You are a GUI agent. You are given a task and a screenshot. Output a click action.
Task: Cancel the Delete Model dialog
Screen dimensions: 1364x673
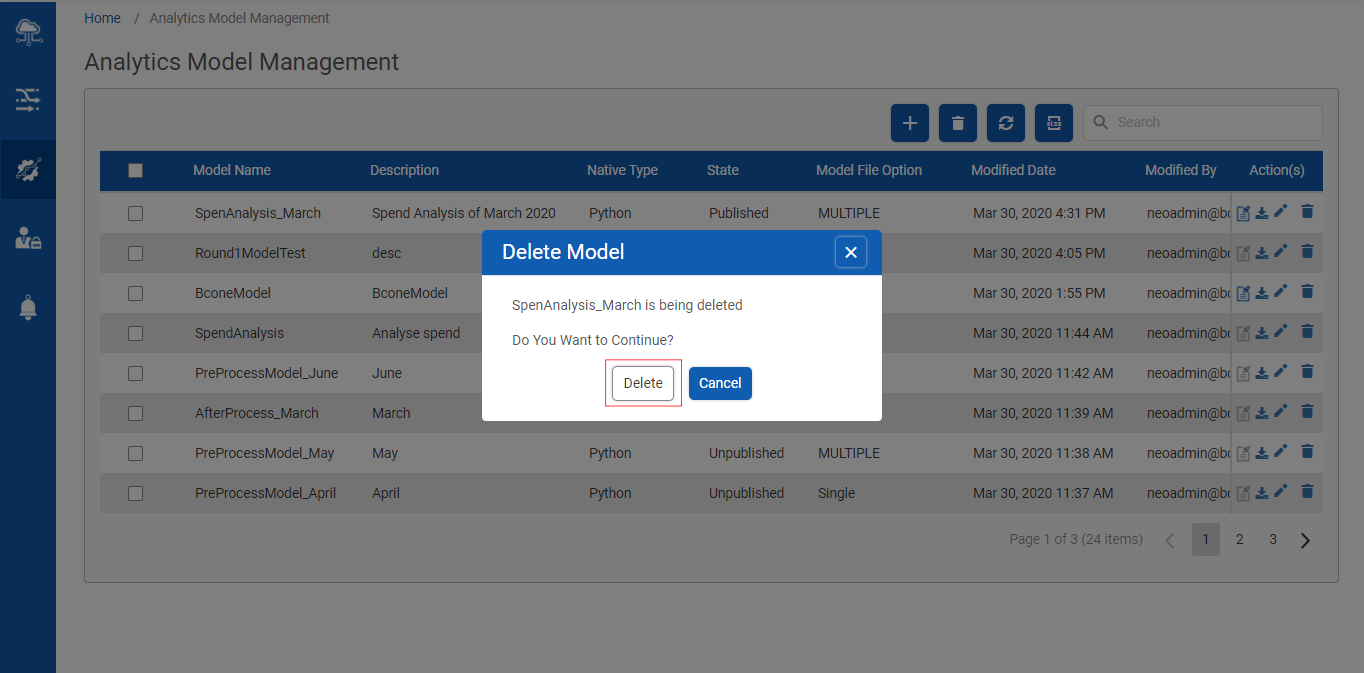(720, 383)
